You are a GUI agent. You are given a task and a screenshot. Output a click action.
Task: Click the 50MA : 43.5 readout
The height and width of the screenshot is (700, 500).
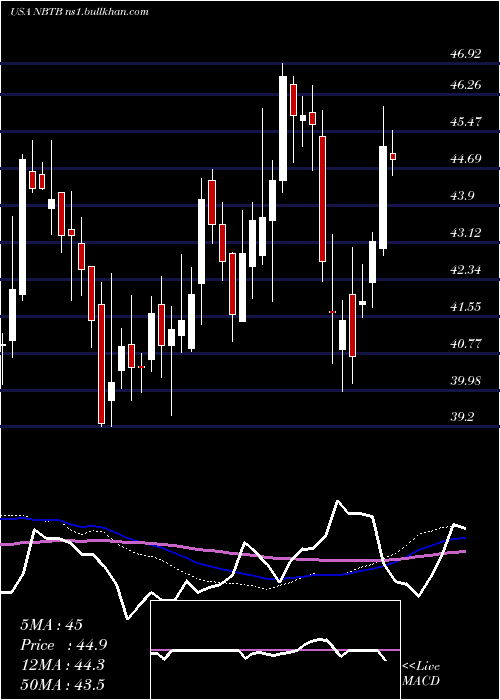[x=62, y=684]
